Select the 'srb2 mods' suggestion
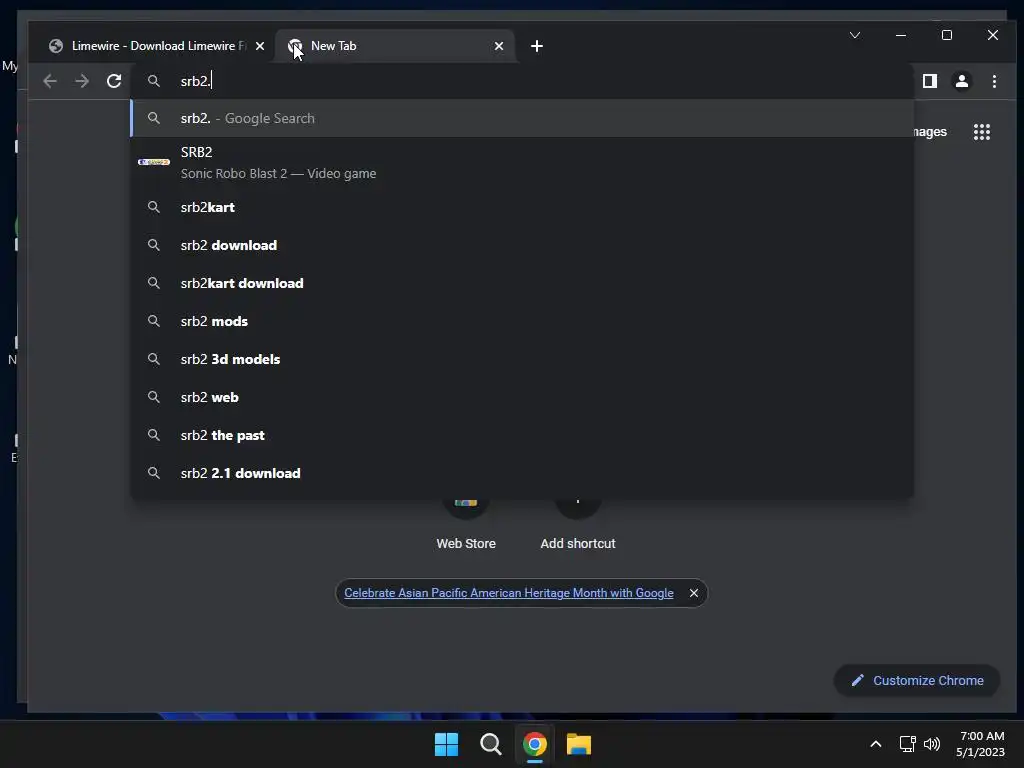Image resolution: width=1024 pixels, height=768 pixels. (x=522, y=321)
